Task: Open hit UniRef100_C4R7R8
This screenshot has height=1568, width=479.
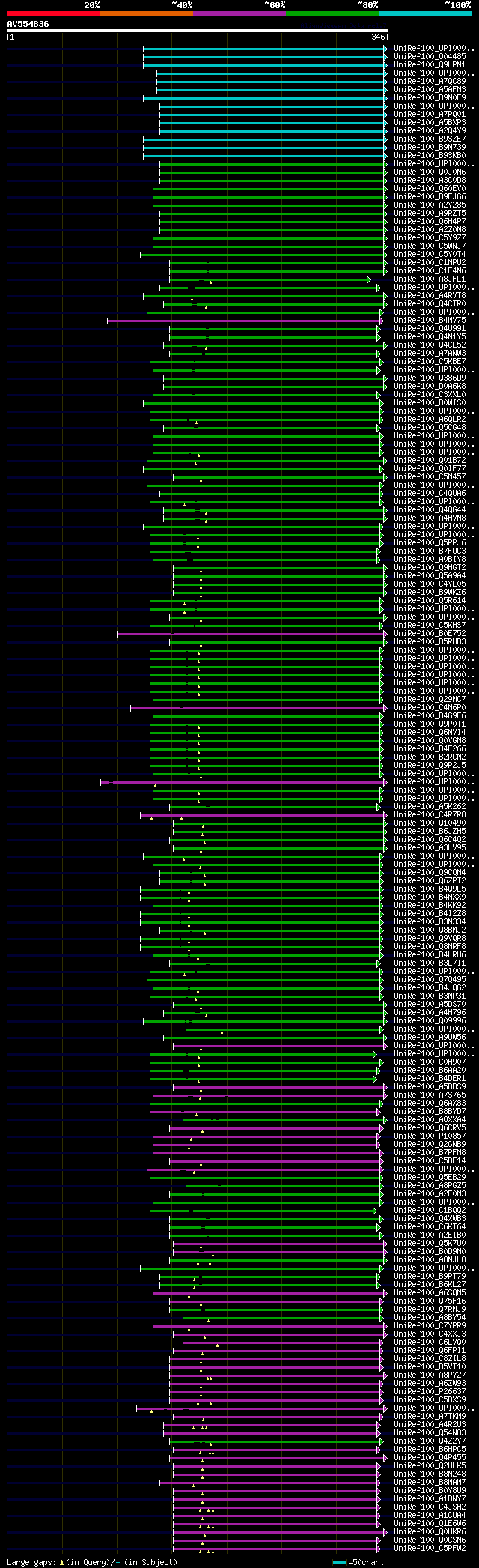Action: click(430, 815)
